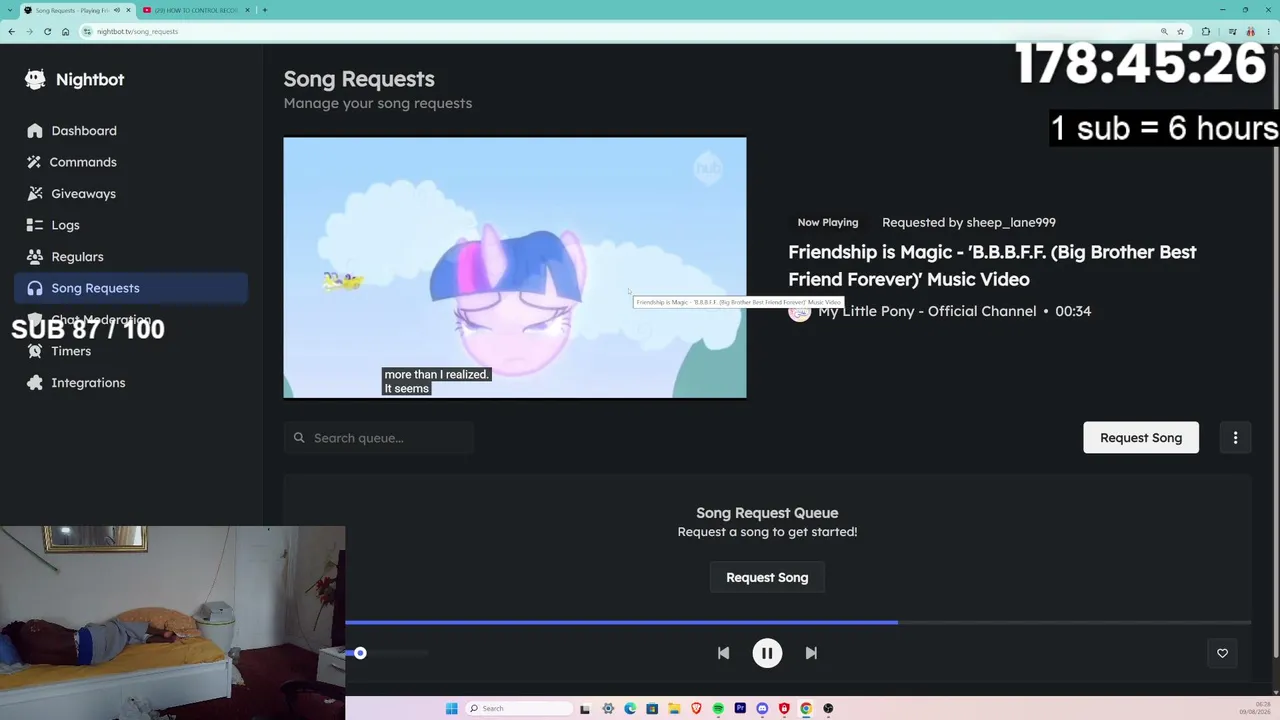Open Spotify from the taskbar
1280x720 pixels.
(718, 709)
